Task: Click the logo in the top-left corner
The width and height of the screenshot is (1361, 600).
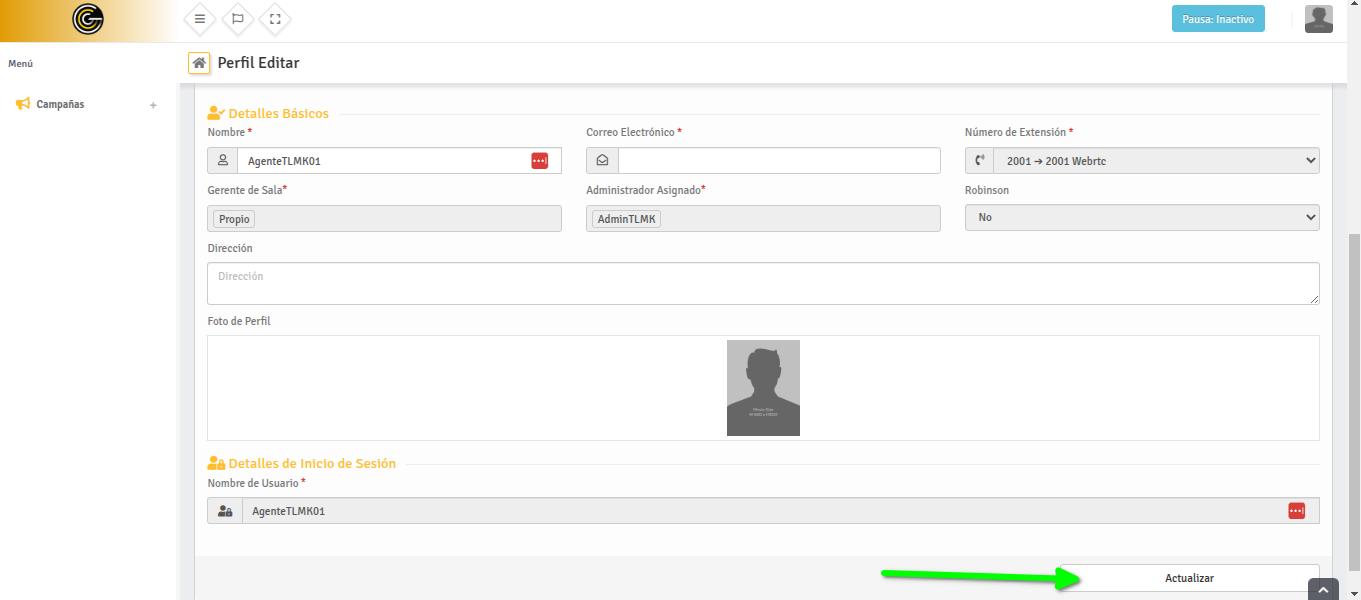Action: click(88, 20)
